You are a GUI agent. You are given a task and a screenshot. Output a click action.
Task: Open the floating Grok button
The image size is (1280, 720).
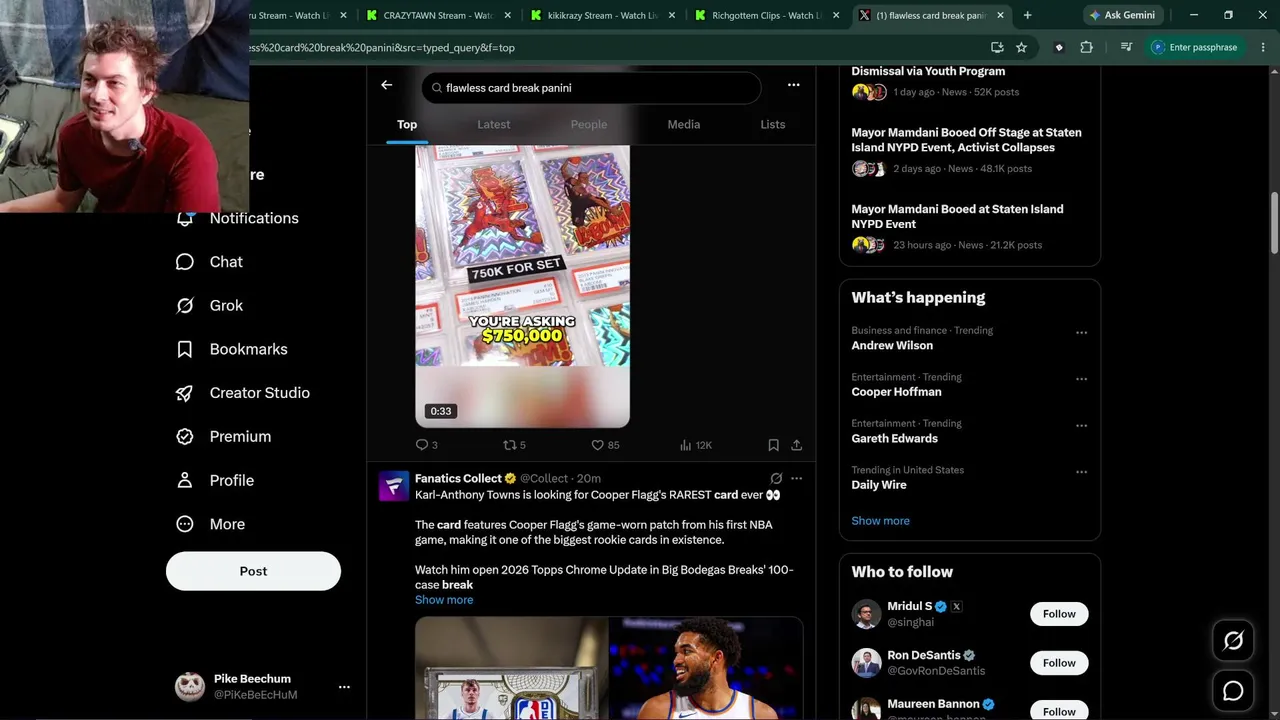click(x=1233, y=641)
